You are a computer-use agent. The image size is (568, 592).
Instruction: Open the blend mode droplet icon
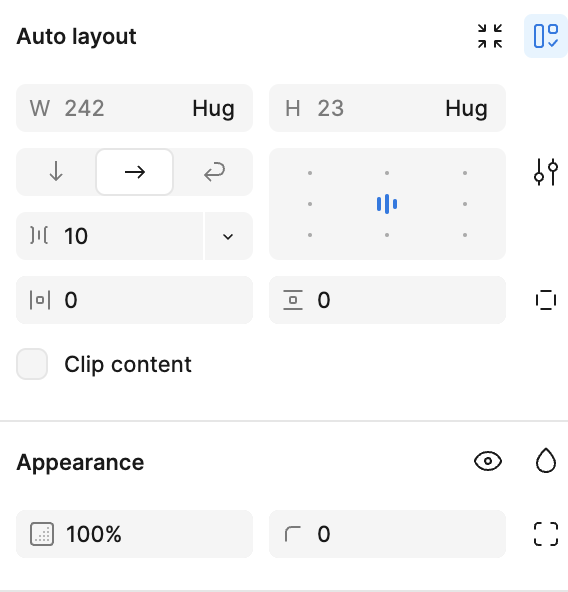tap(546, 461)
